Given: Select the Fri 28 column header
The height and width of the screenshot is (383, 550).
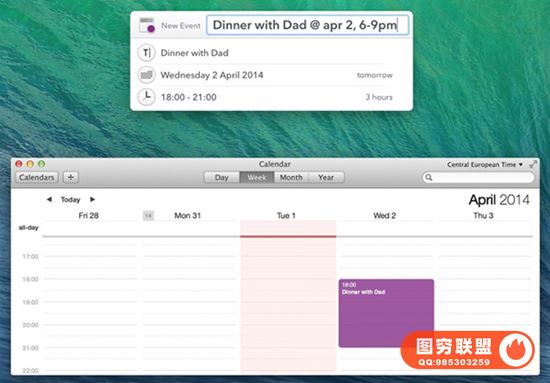Looking at the screenshot, I should click(x=88, y=215).
